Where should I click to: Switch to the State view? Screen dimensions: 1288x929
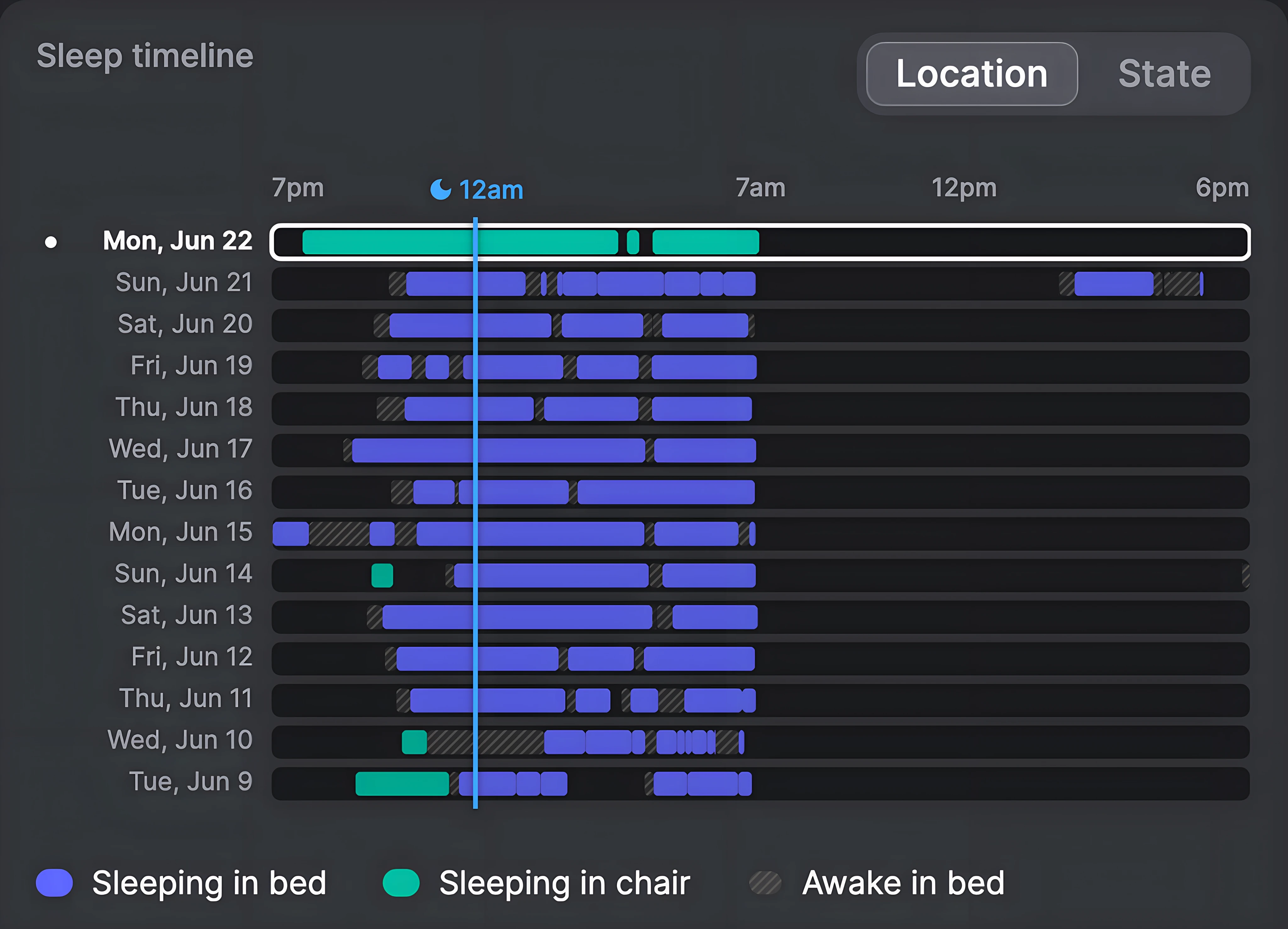(x=1164, y=74)
